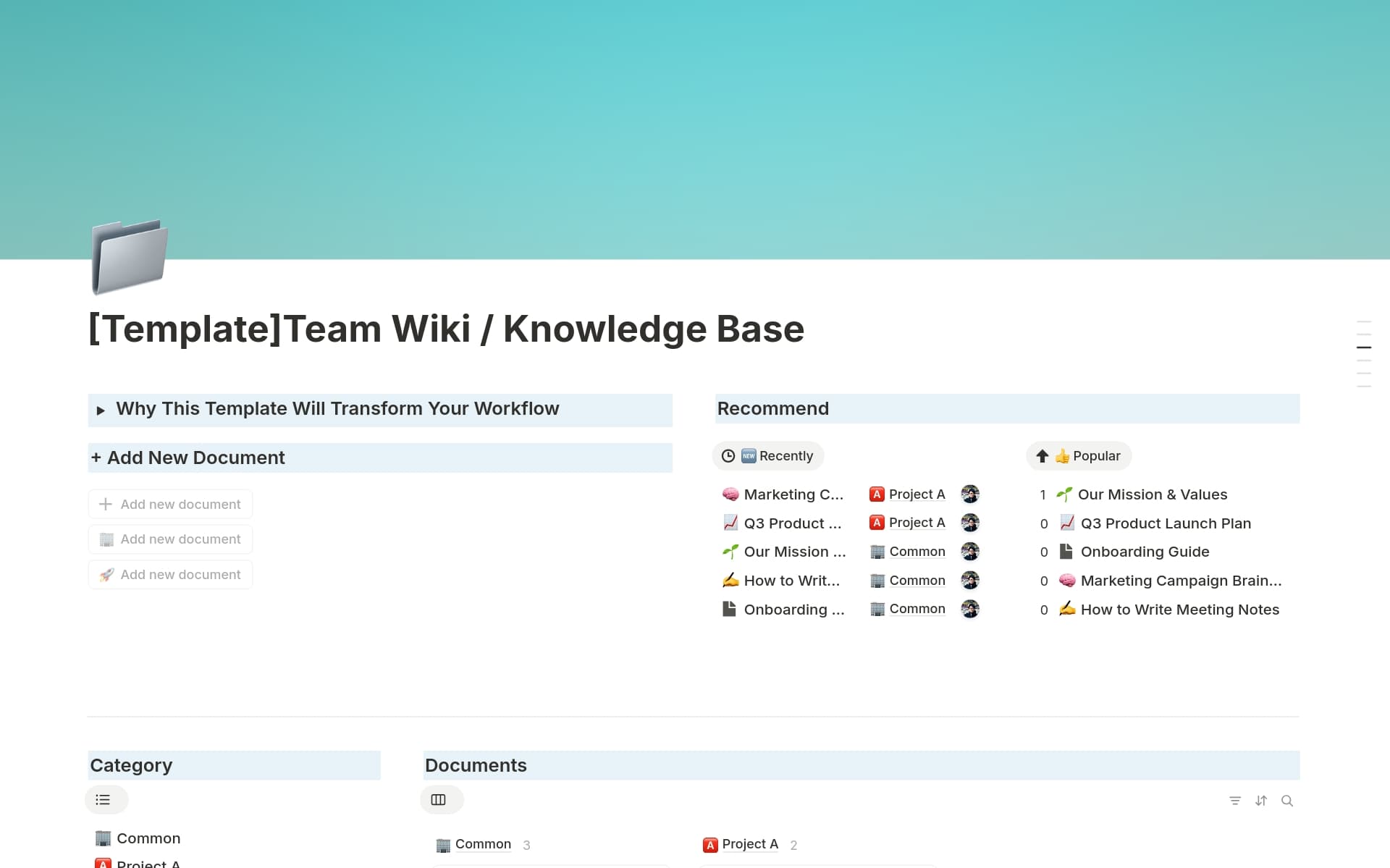Collapse the Recommend section header
Viewport: 1390px width, 868px height.
tap(772, 408)
